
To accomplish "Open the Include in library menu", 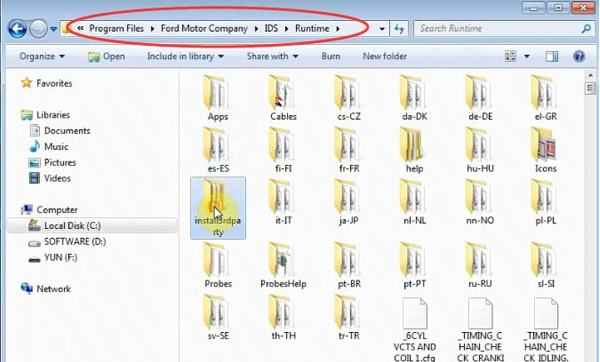I will 185,56.
